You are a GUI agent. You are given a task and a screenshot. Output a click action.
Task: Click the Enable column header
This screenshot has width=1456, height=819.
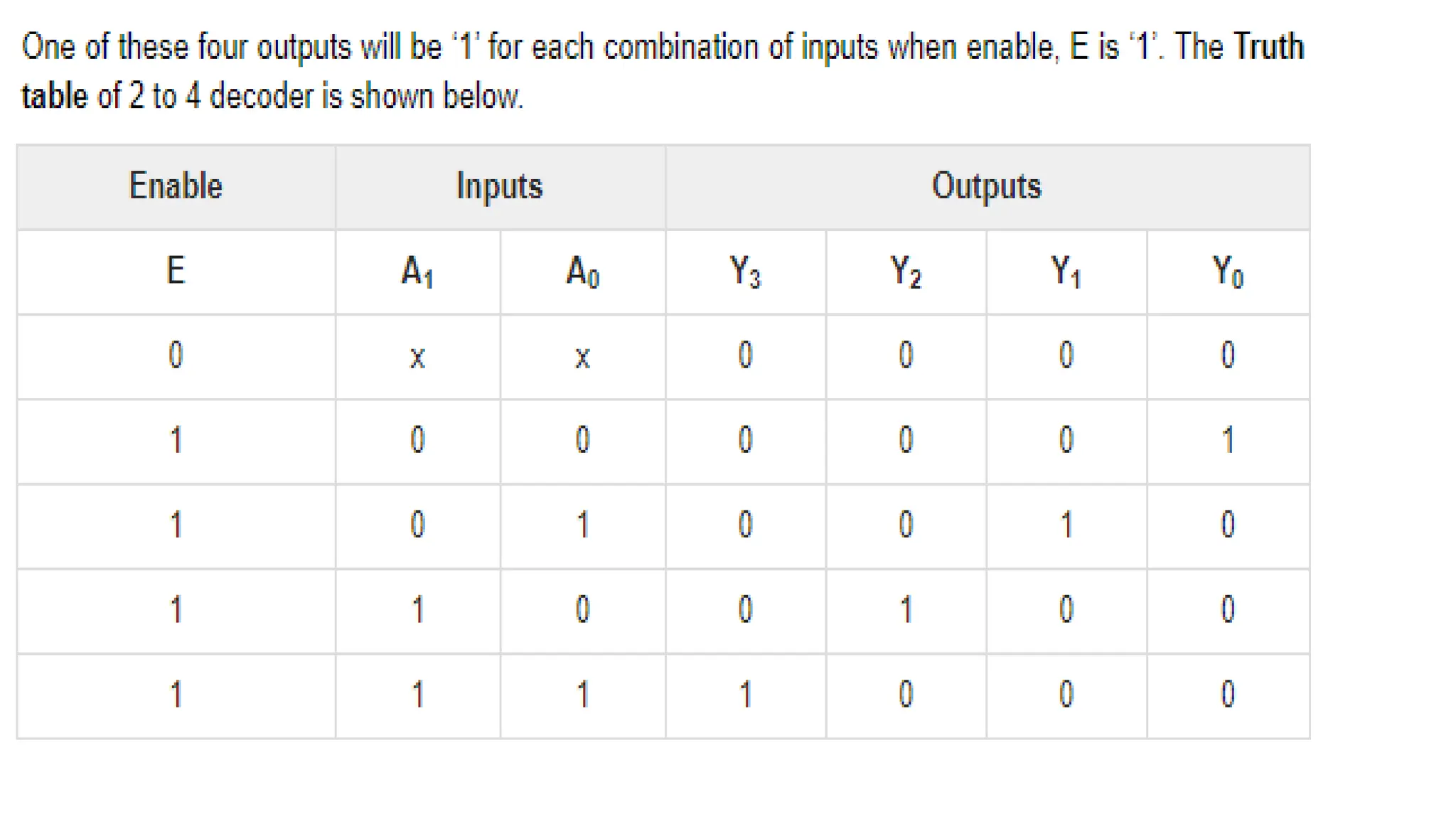pos(176,186)
